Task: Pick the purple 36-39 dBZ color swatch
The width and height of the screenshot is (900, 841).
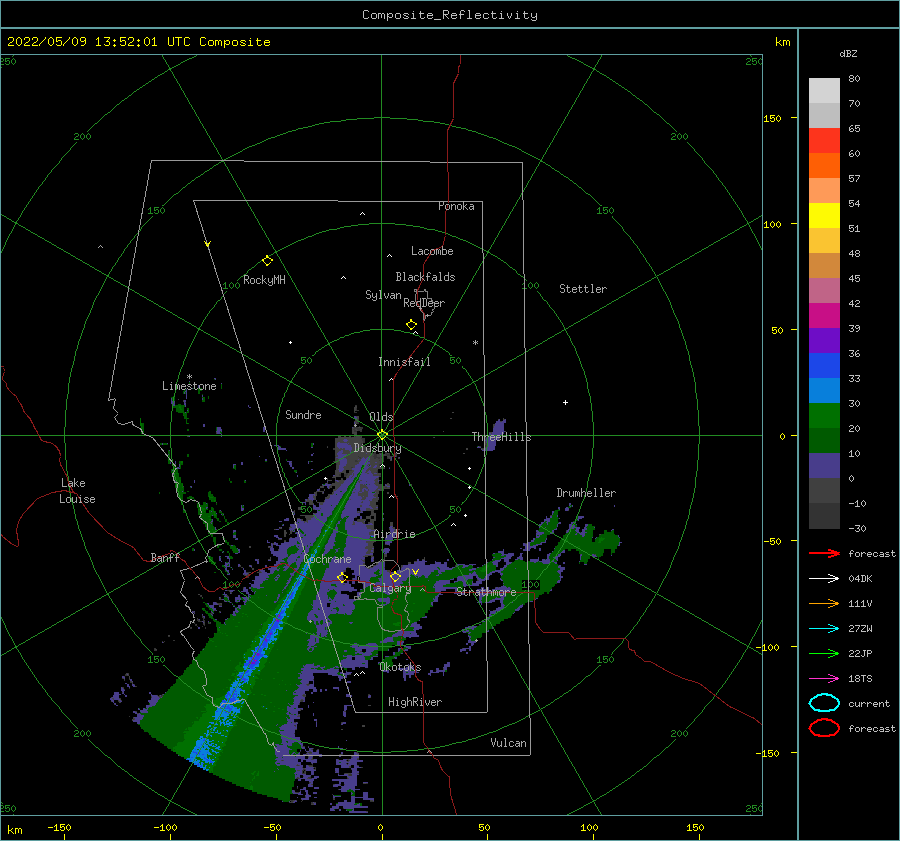Action: [824, 340]
